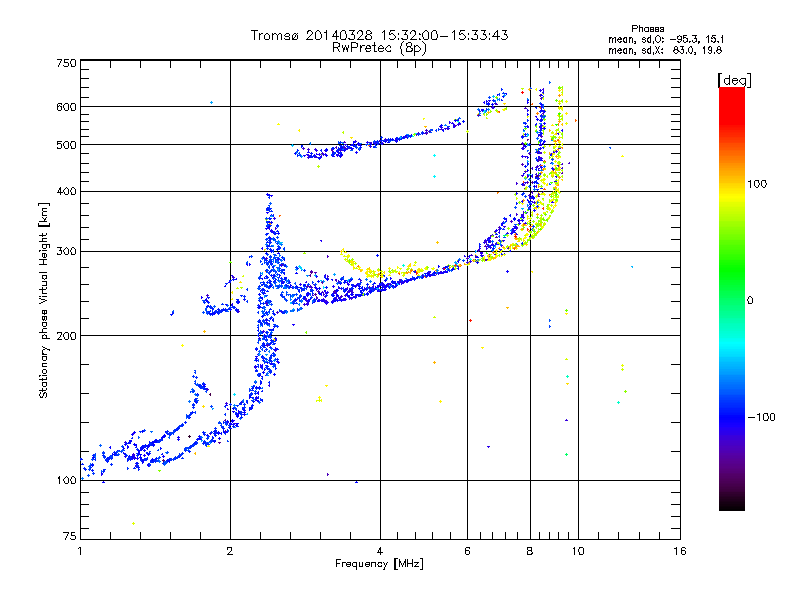Click the 'RwPretec (8p)' subtitle
800x600 pixels.
[x=379, y=48]
